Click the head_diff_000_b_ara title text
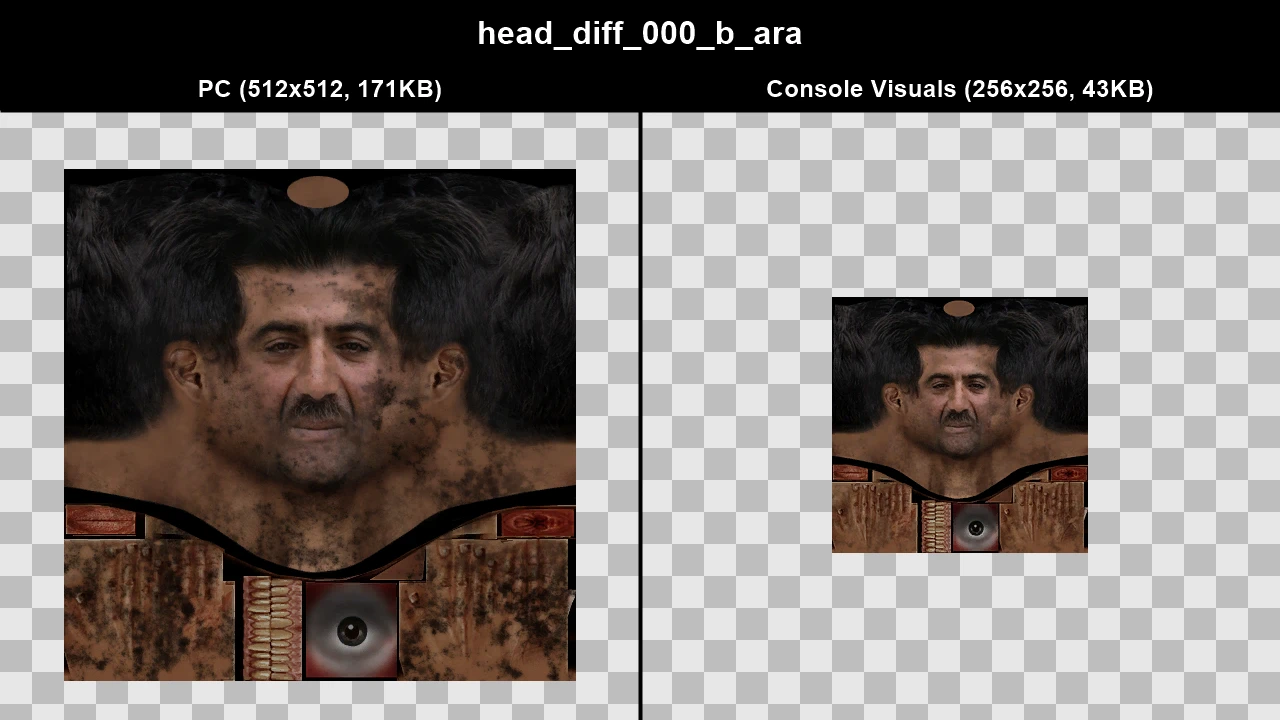 pos(640,33)
